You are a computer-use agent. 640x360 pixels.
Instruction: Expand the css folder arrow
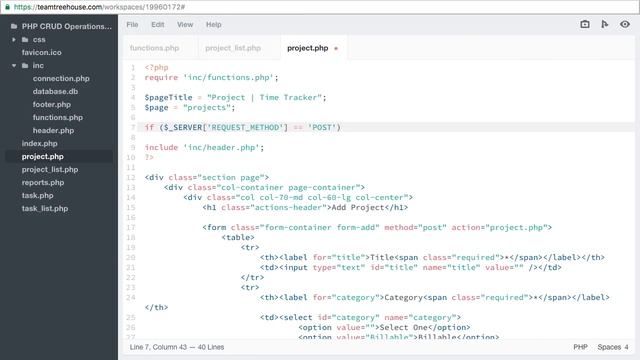[14, 40]
